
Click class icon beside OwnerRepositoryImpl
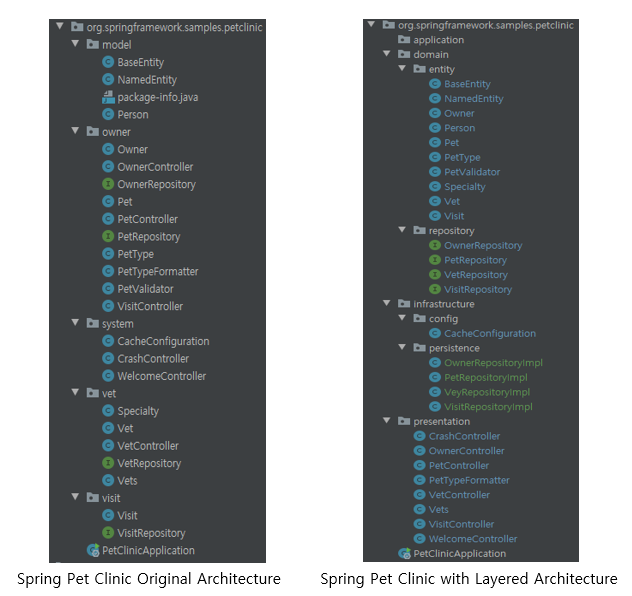pos(434,362)
